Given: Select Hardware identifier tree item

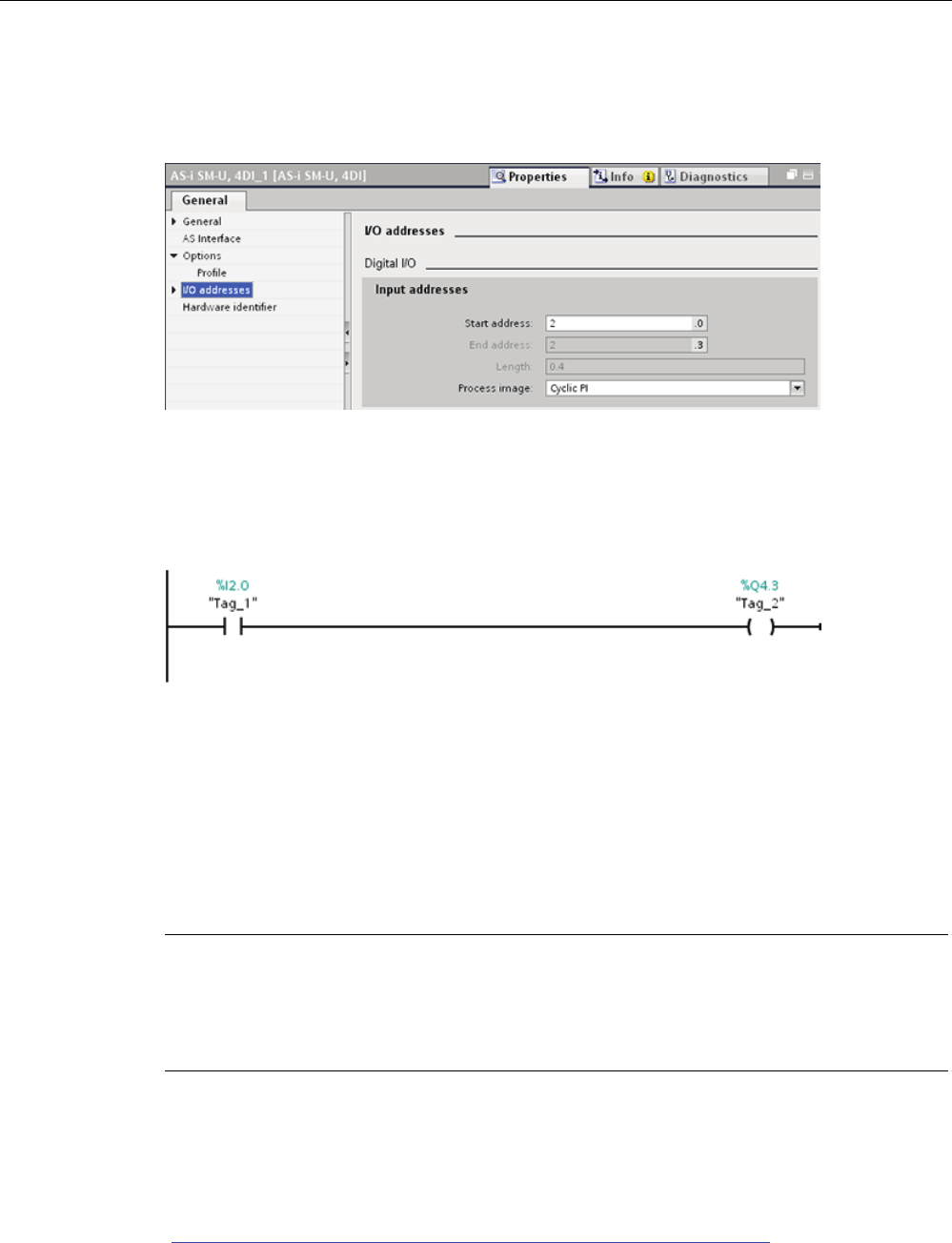Looking at the screenshot, I should [230, 307].
